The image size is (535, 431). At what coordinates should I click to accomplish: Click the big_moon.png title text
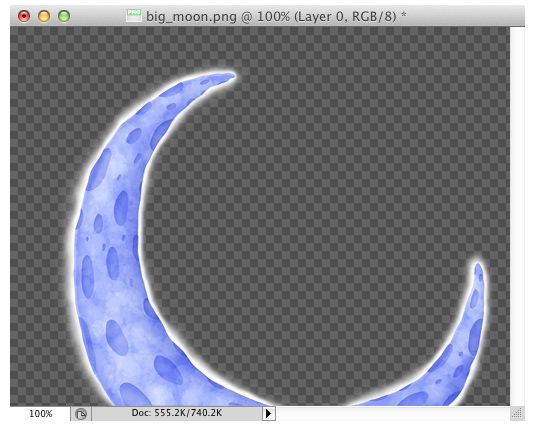tap(191, 16)
